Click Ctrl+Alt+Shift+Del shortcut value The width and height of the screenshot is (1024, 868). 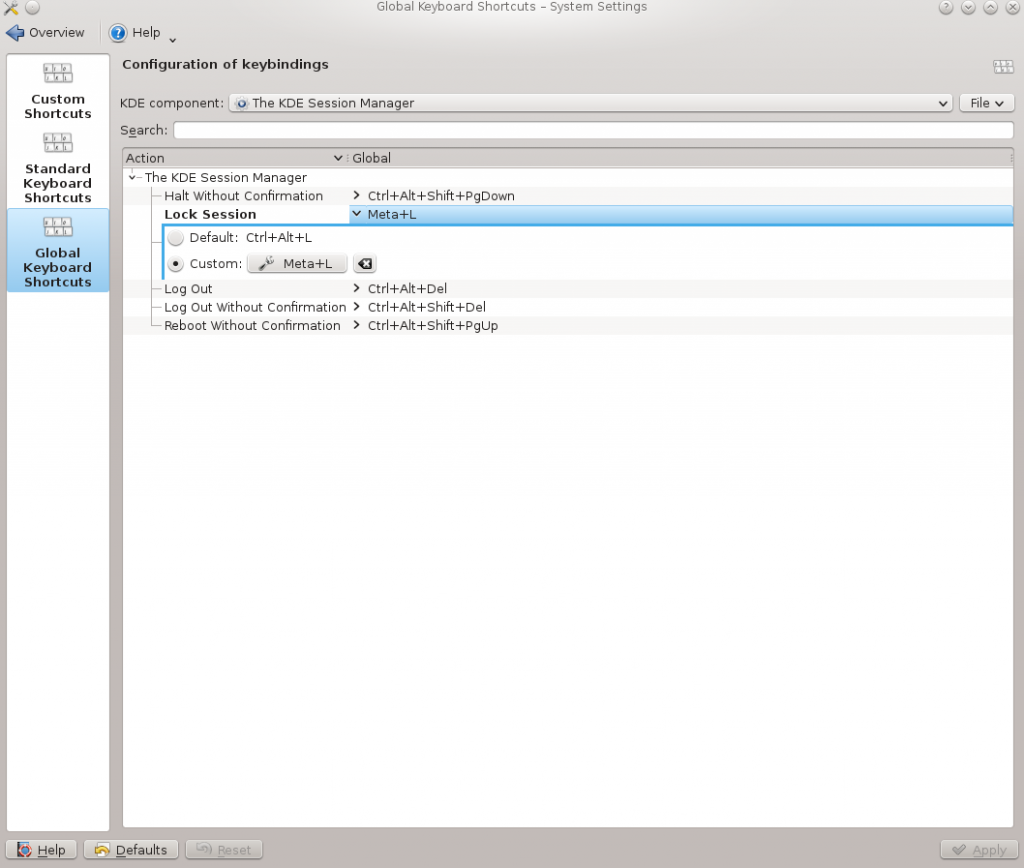(426, 307)
